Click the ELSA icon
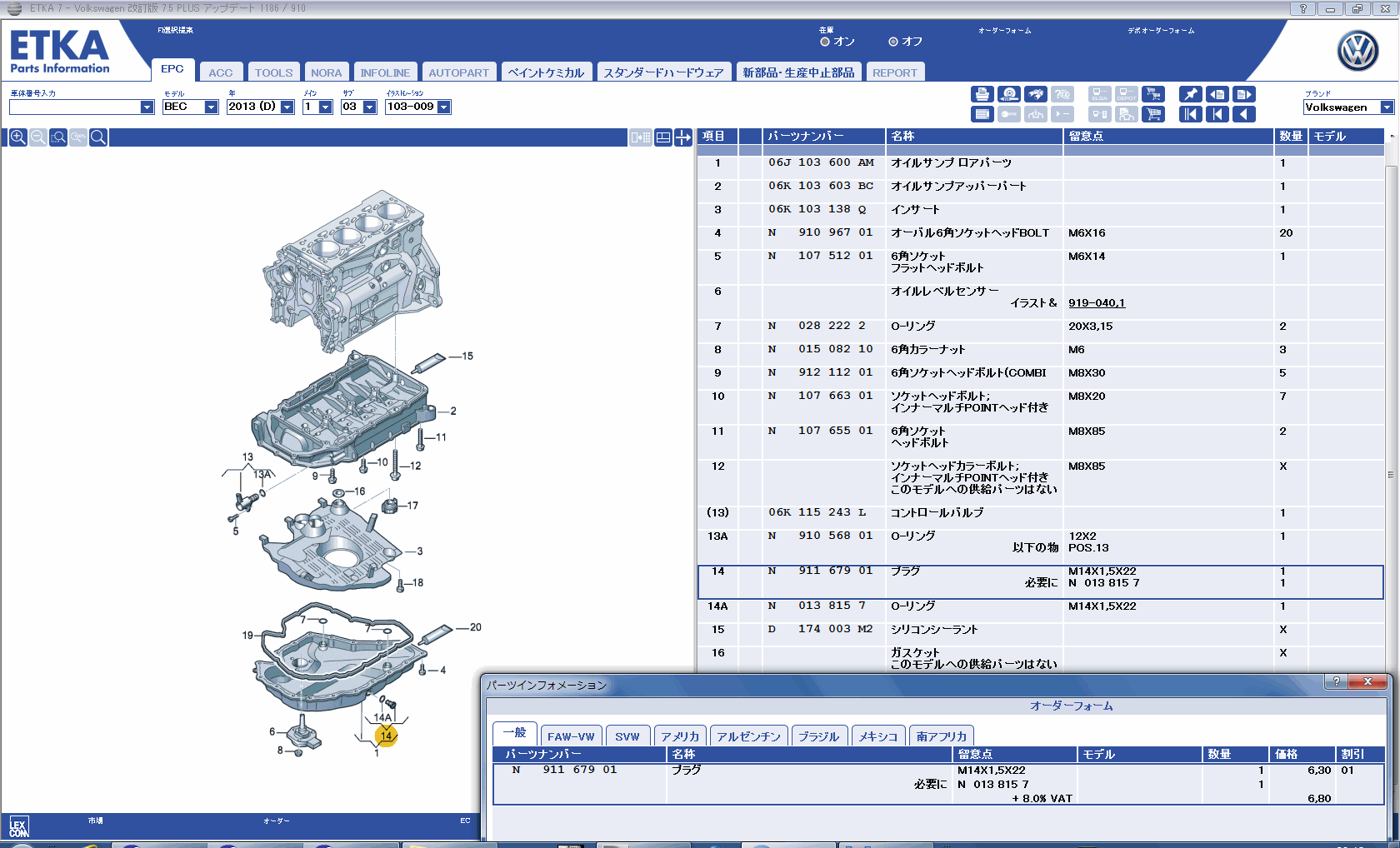Viewport: 1400px width, 848px height. pos(1100,94)
